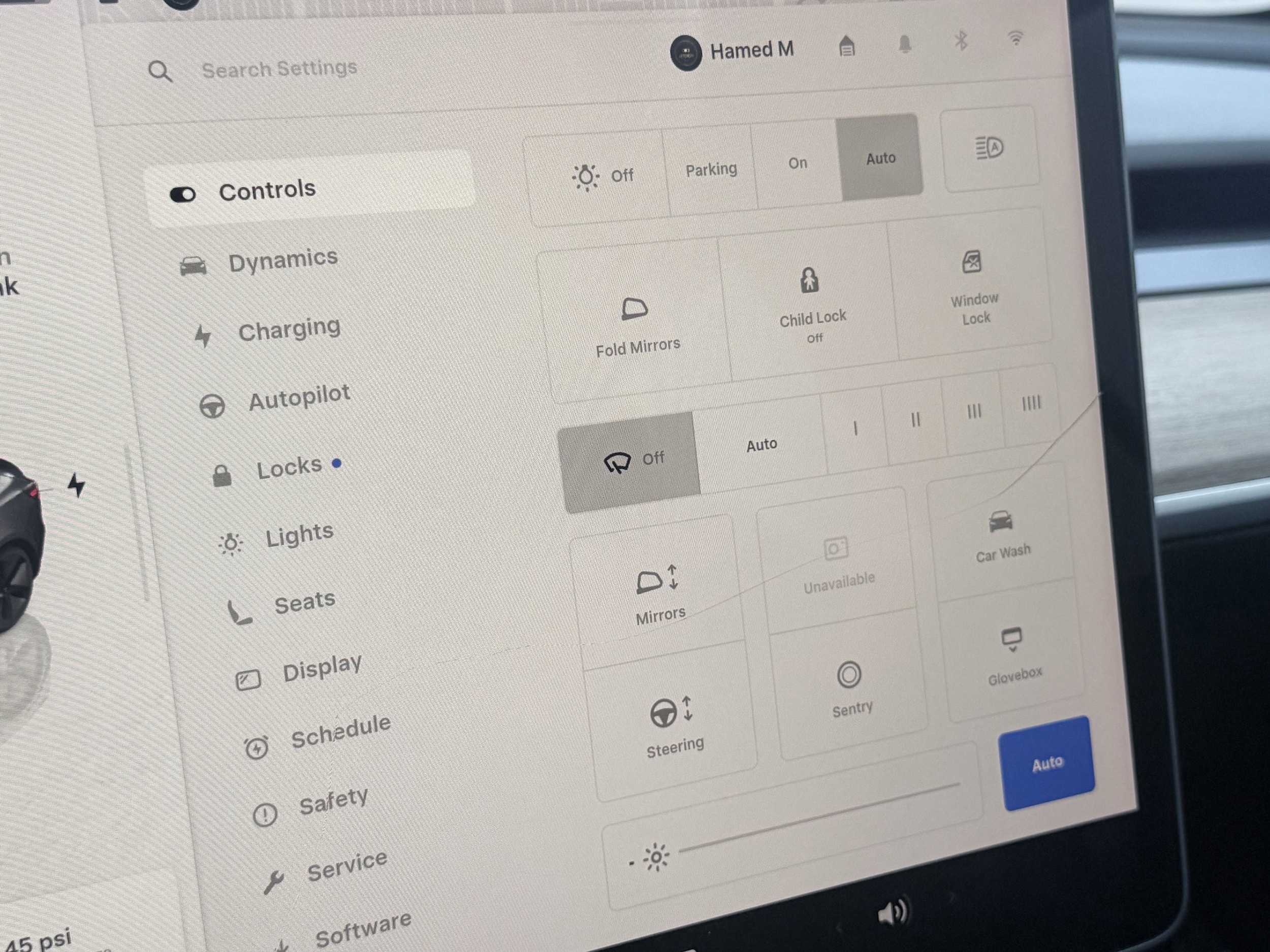Tap the Wi-Fi status icon
The image size is (1270, 952).
click(1015, 38)
